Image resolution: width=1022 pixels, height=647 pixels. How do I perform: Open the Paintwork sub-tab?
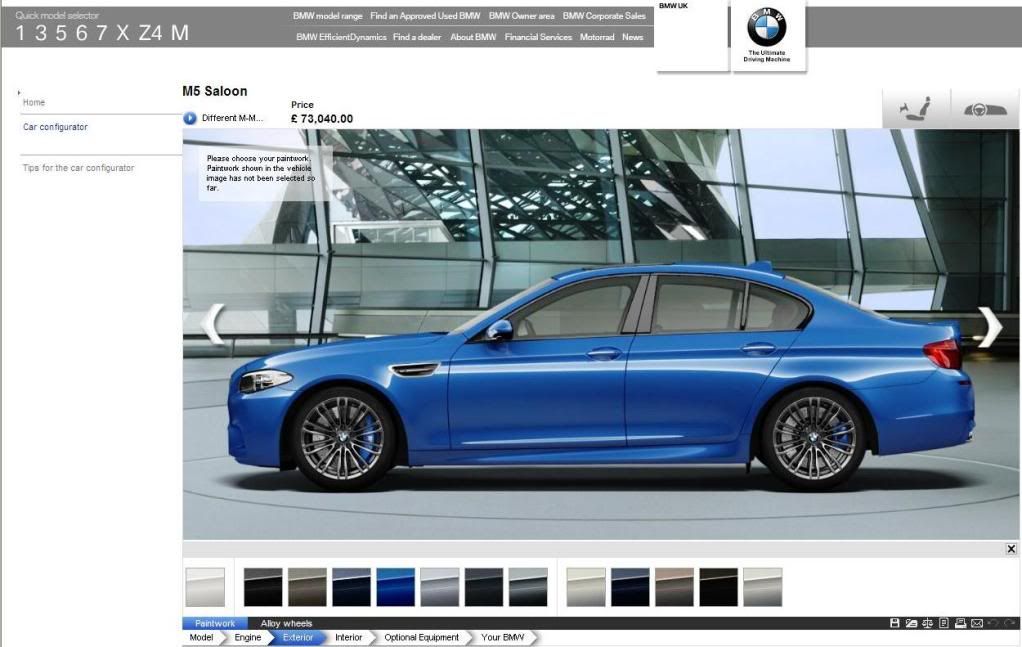click(x=215, y=624)
